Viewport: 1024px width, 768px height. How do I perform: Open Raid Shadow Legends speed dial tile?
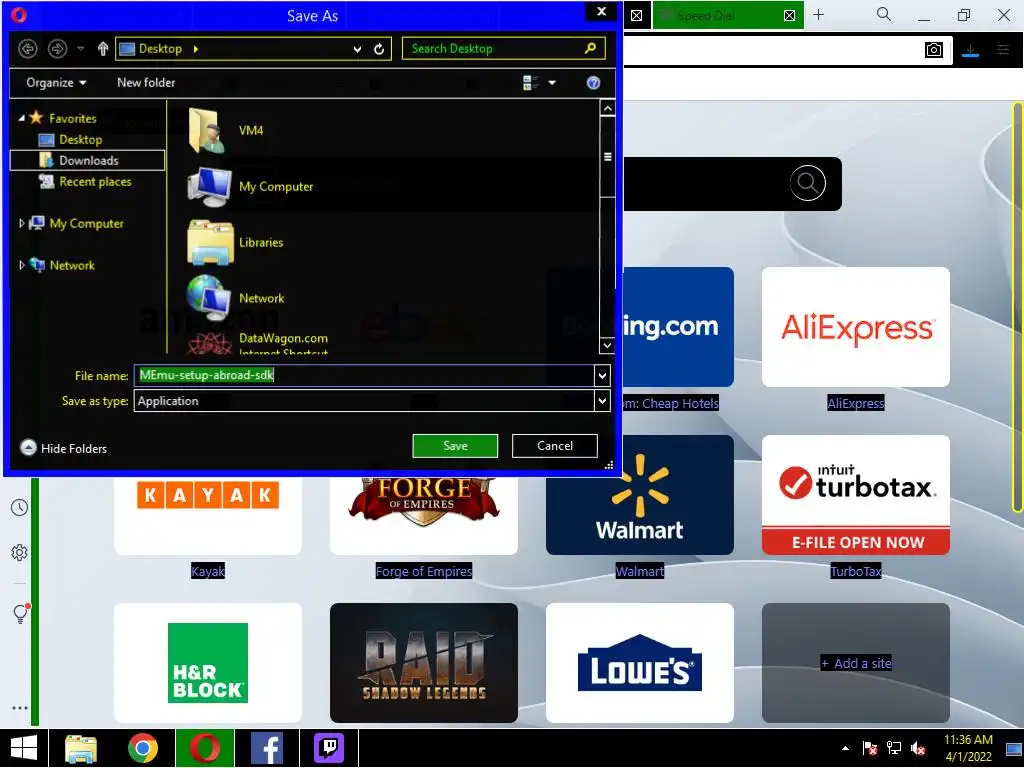[424, 663]
